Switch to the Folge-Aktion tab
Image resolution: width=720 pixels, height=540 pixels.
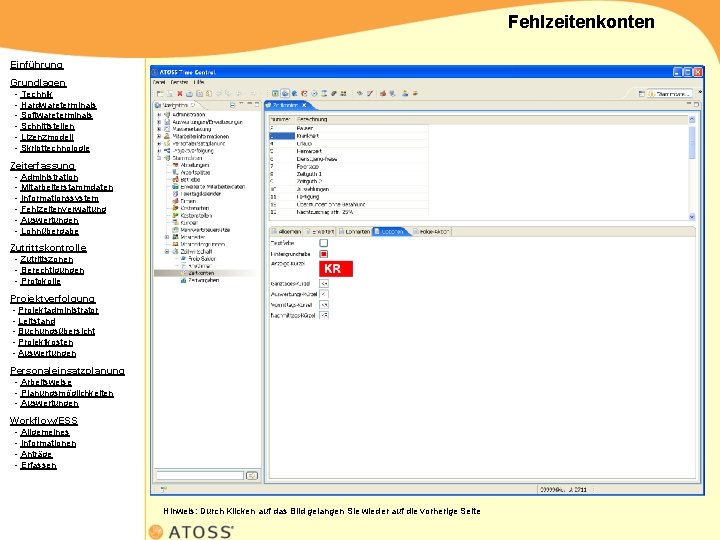432,232
